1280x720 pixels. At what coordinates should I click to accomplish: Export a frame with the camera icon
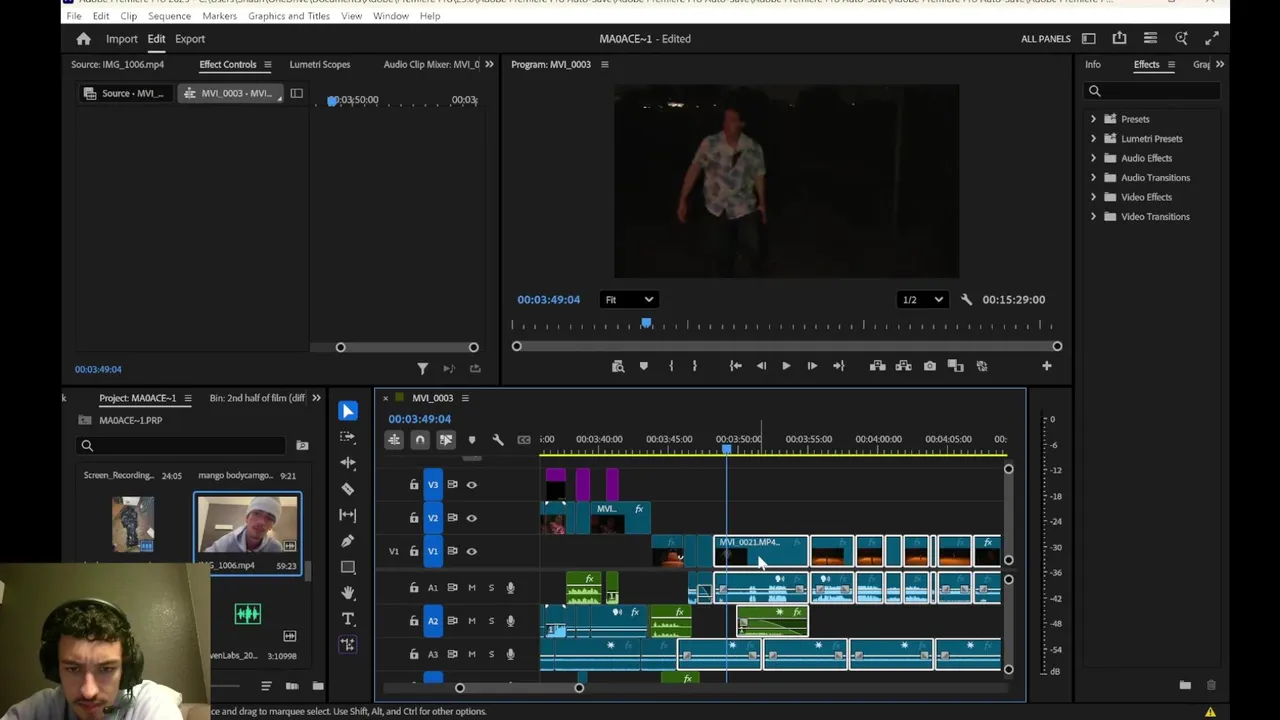(x=930, y=366)
